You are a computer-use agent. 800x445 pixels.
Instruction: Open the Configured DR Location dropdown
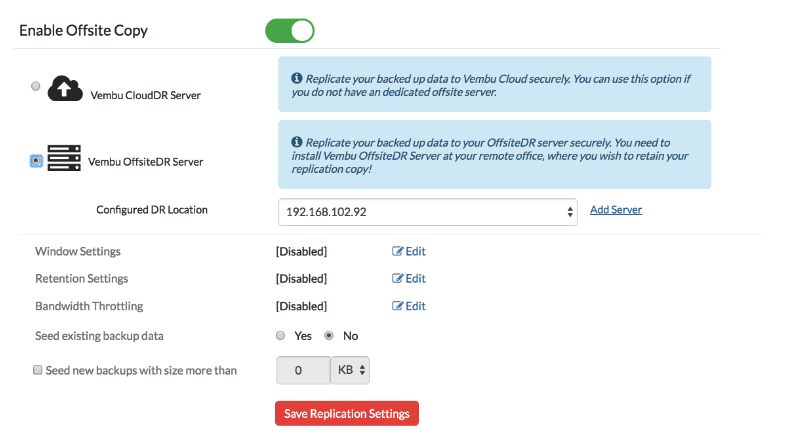click(x=427, y=212)
